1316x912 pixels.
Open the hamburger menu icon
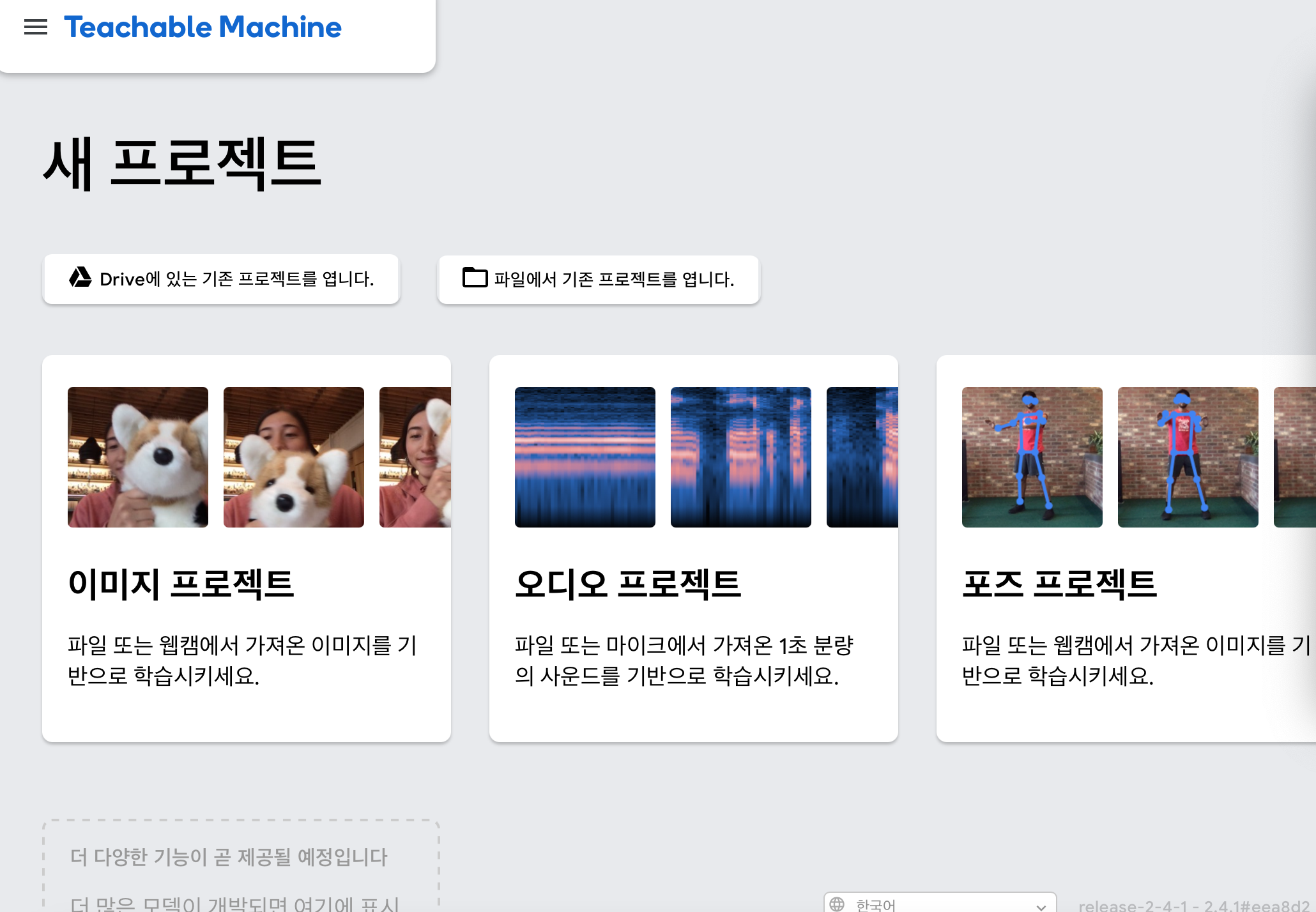pyautogui.click(x=36, y=27)
